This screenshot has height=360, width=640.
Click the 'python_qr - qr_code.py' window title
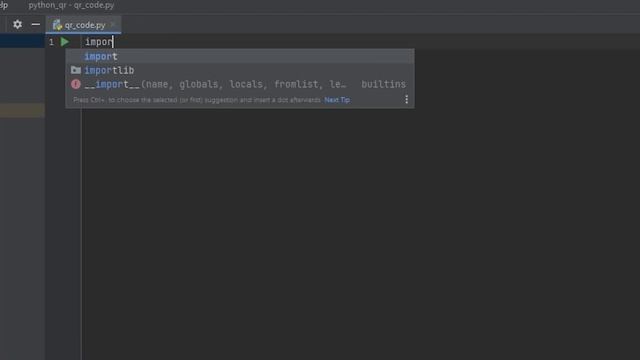coord(71,5)
